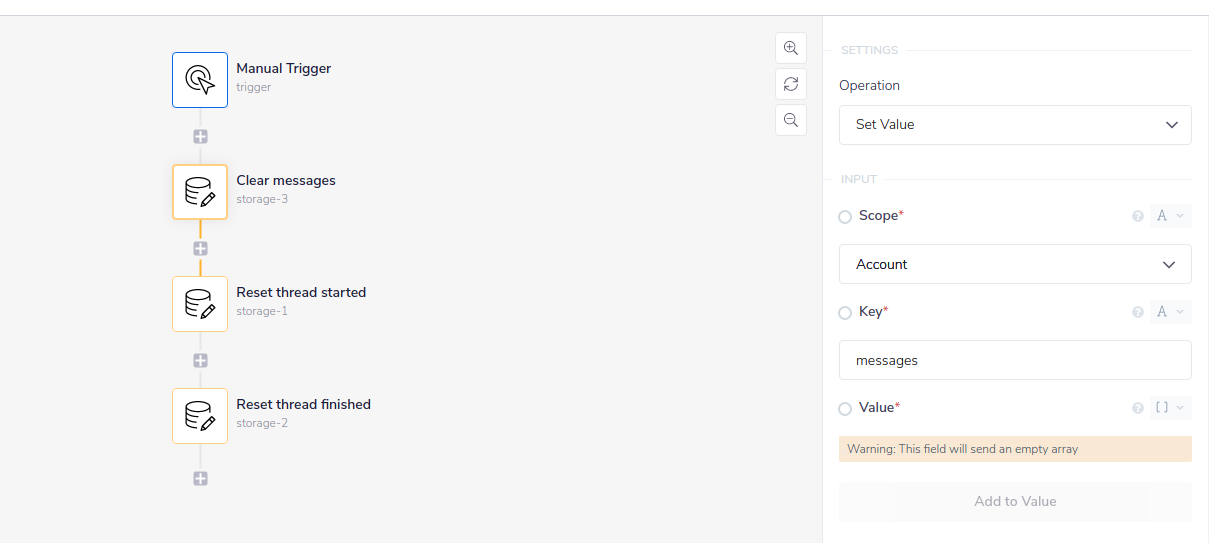The height and width of the screenshot is (543, 1209).
Task: Click the messages key input field
Action: coord(1015,360)
